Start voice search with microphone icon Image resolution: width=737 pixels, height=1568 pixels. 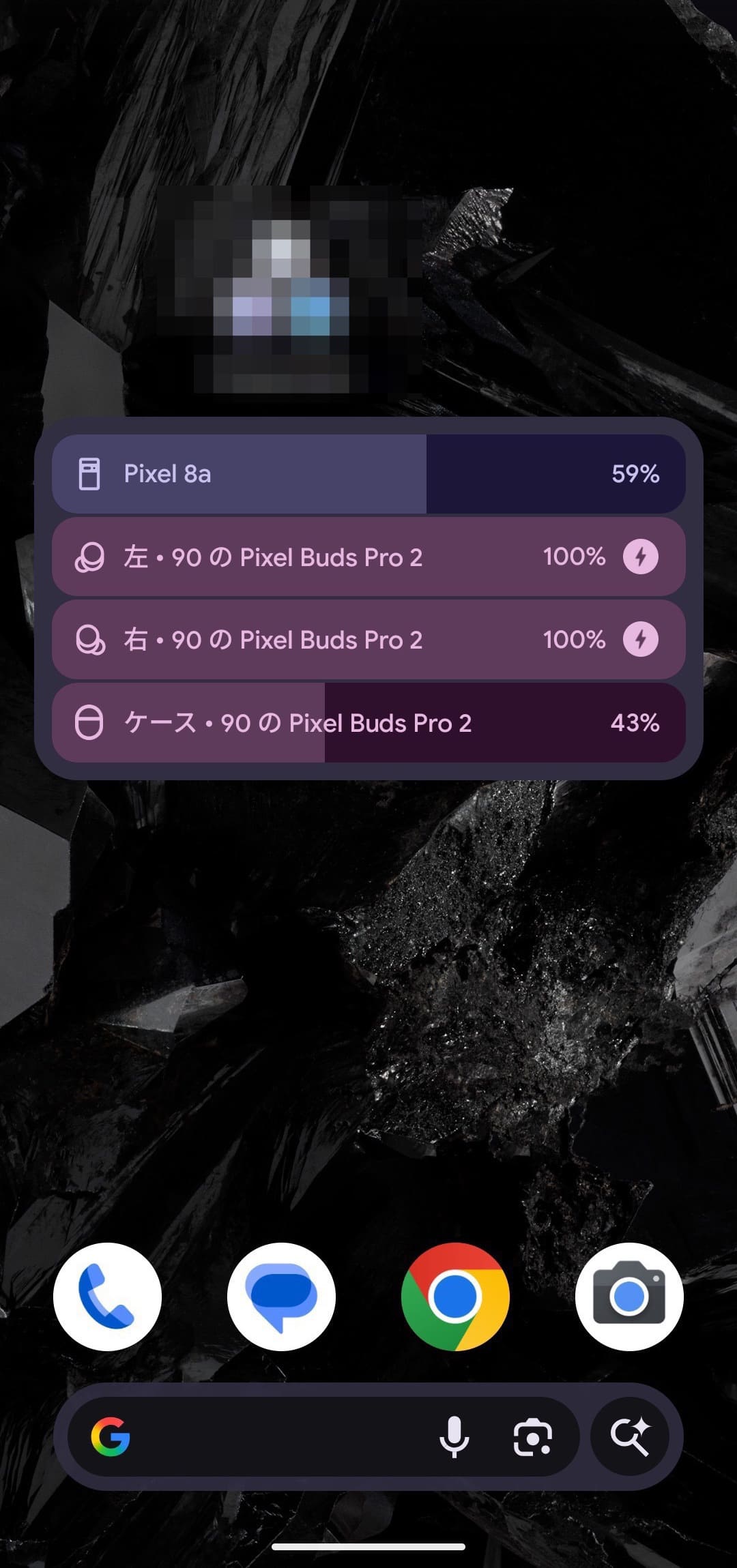pyautogui.click(x=454, y=1436)
